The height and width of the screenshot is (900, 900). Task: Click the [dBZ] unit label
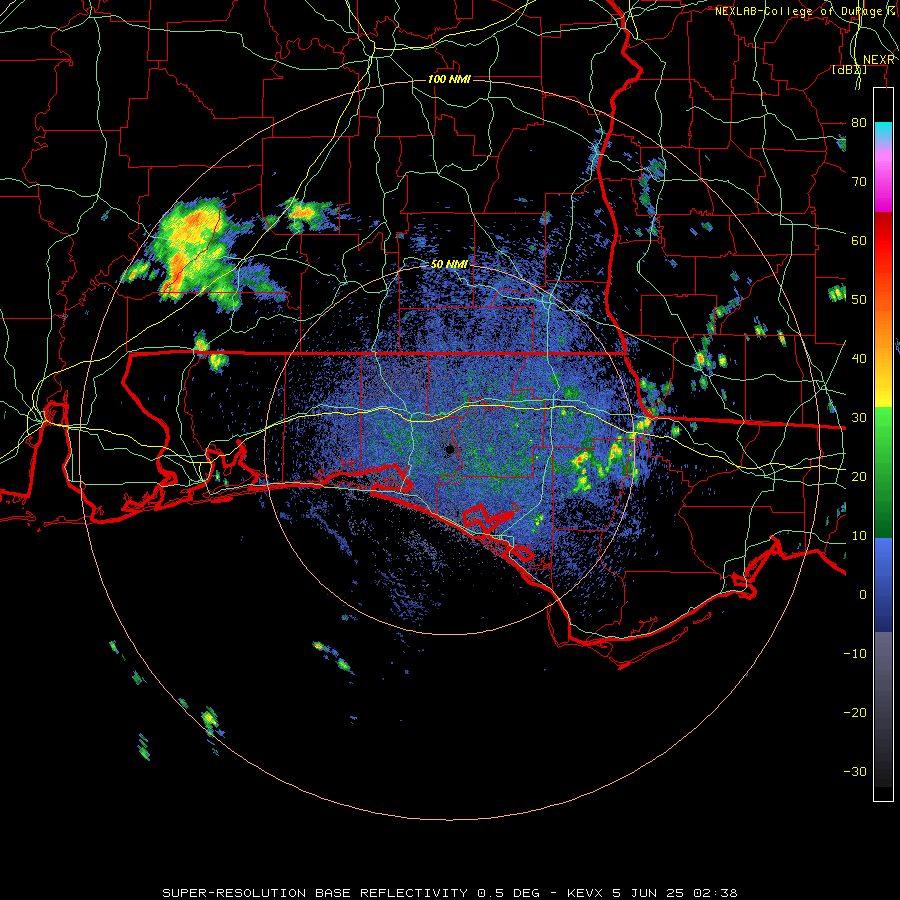(849, 69)
